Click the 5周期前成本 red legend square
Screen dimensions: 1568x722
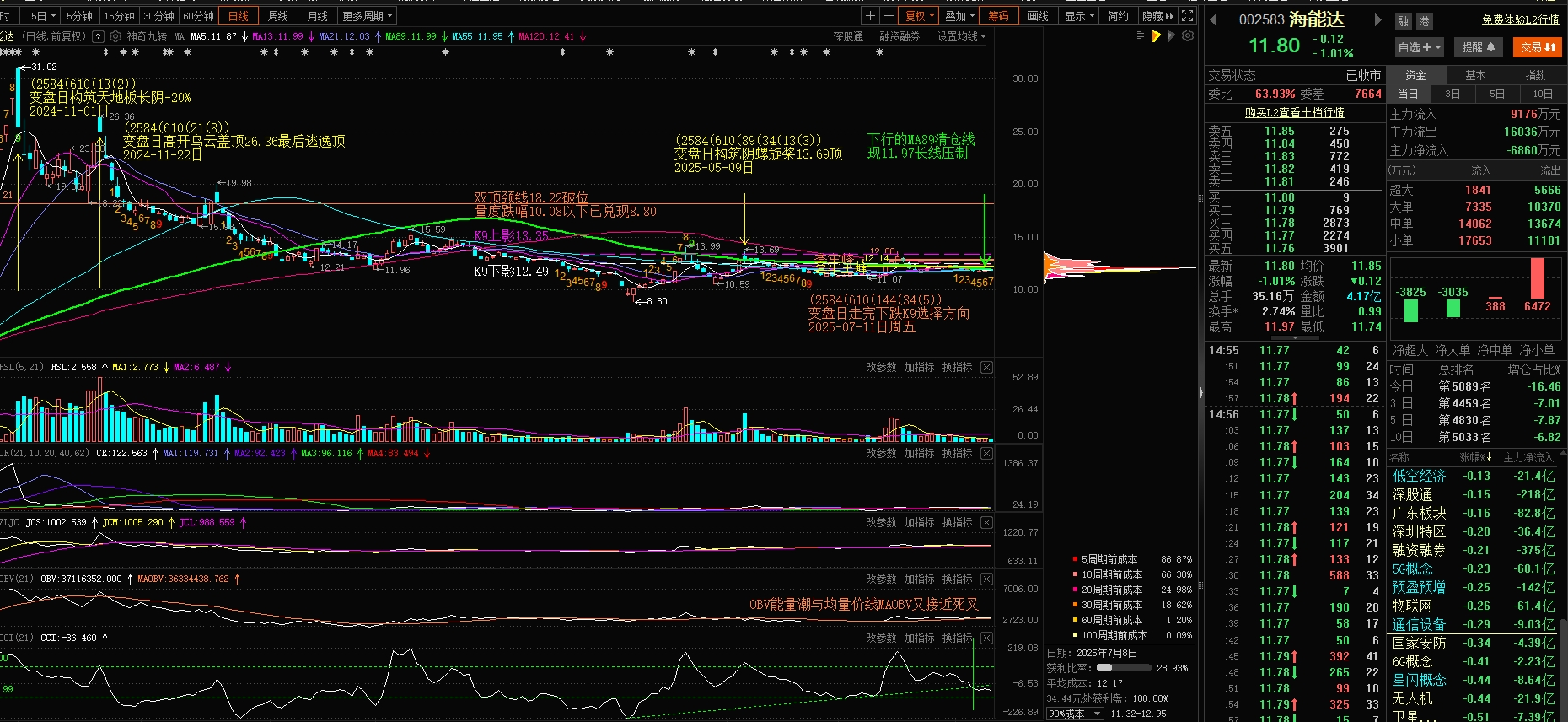click(x=1075, y=559)
